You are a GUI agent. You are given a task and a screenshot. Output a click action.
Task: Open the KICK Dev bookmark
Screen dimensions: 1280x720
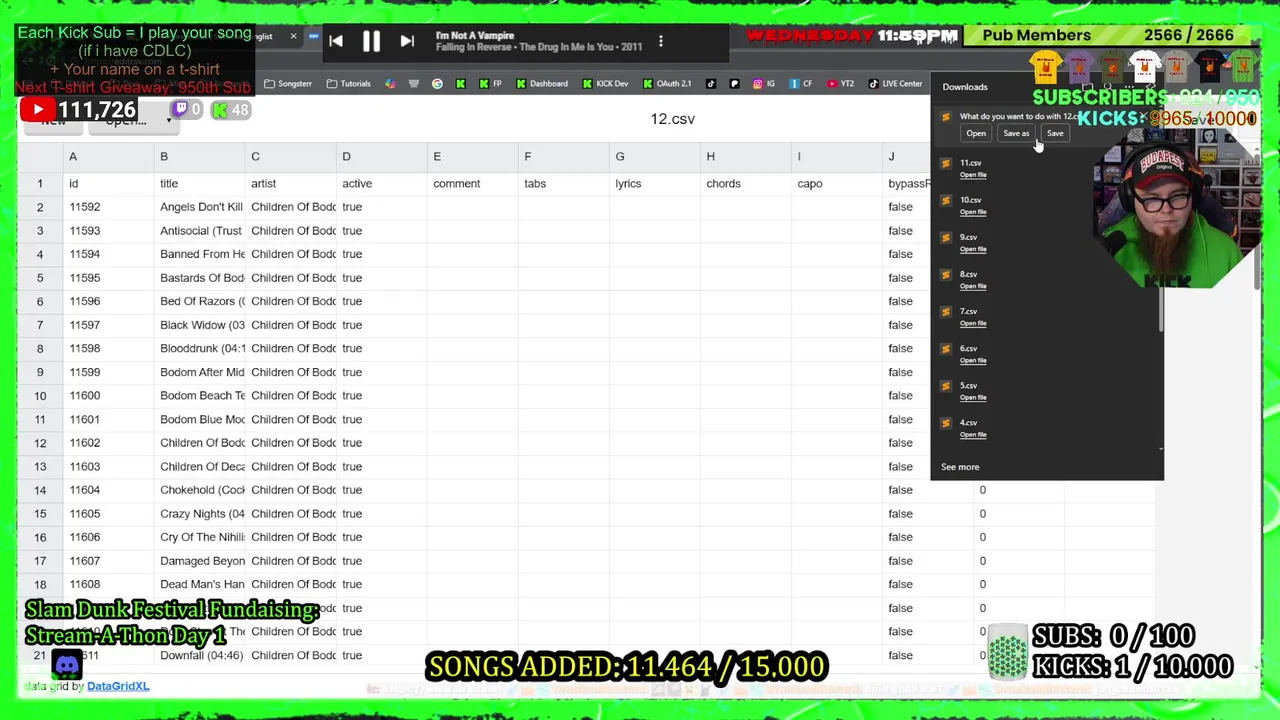tap(606, 84)
